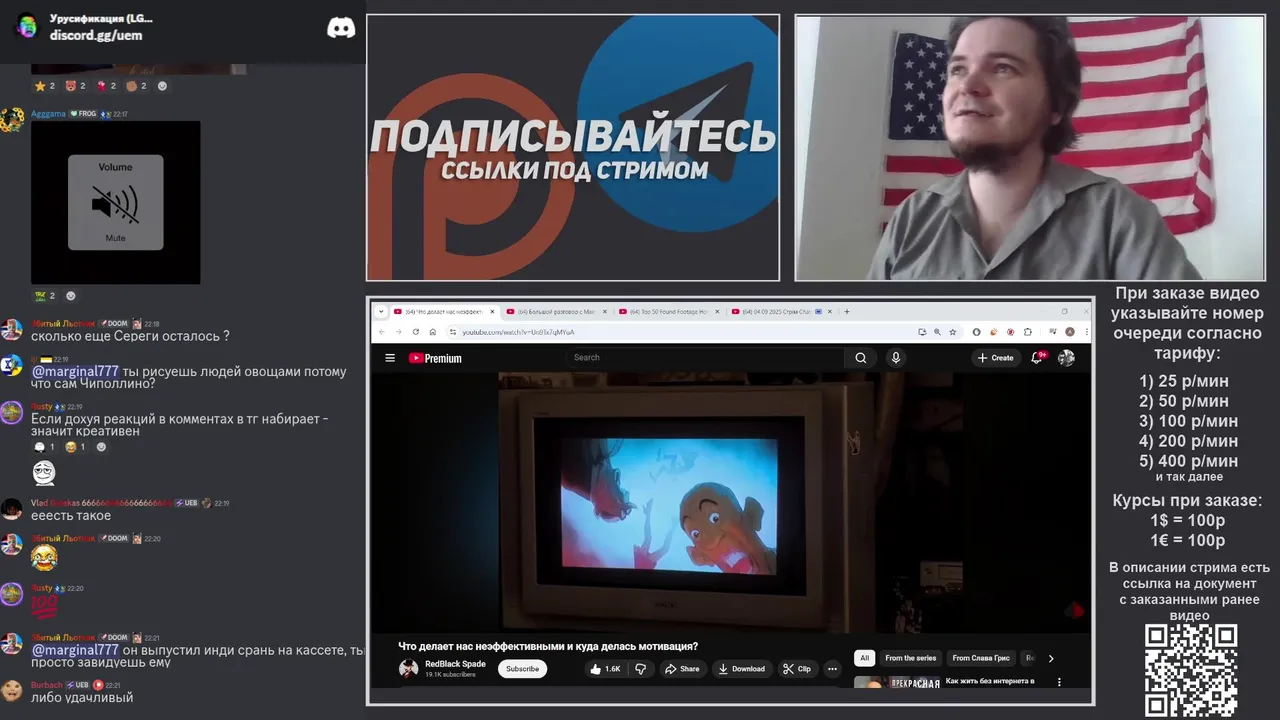1280x720 pixels.
Task: Activate voice search microphone icon
Action: pos(896,357)
